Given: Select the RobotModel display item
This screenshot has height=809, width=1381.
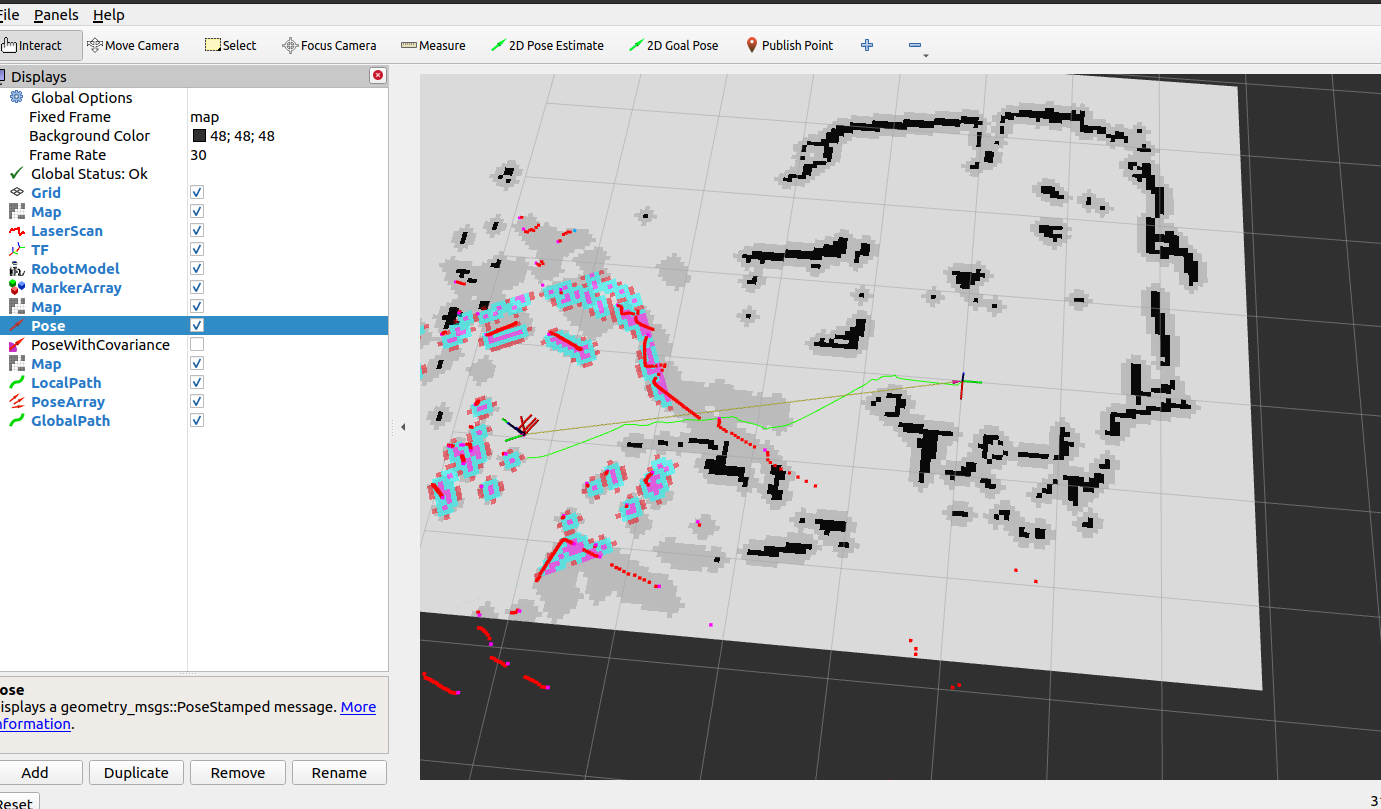Looking at the screenshot, I should [75, 269].
